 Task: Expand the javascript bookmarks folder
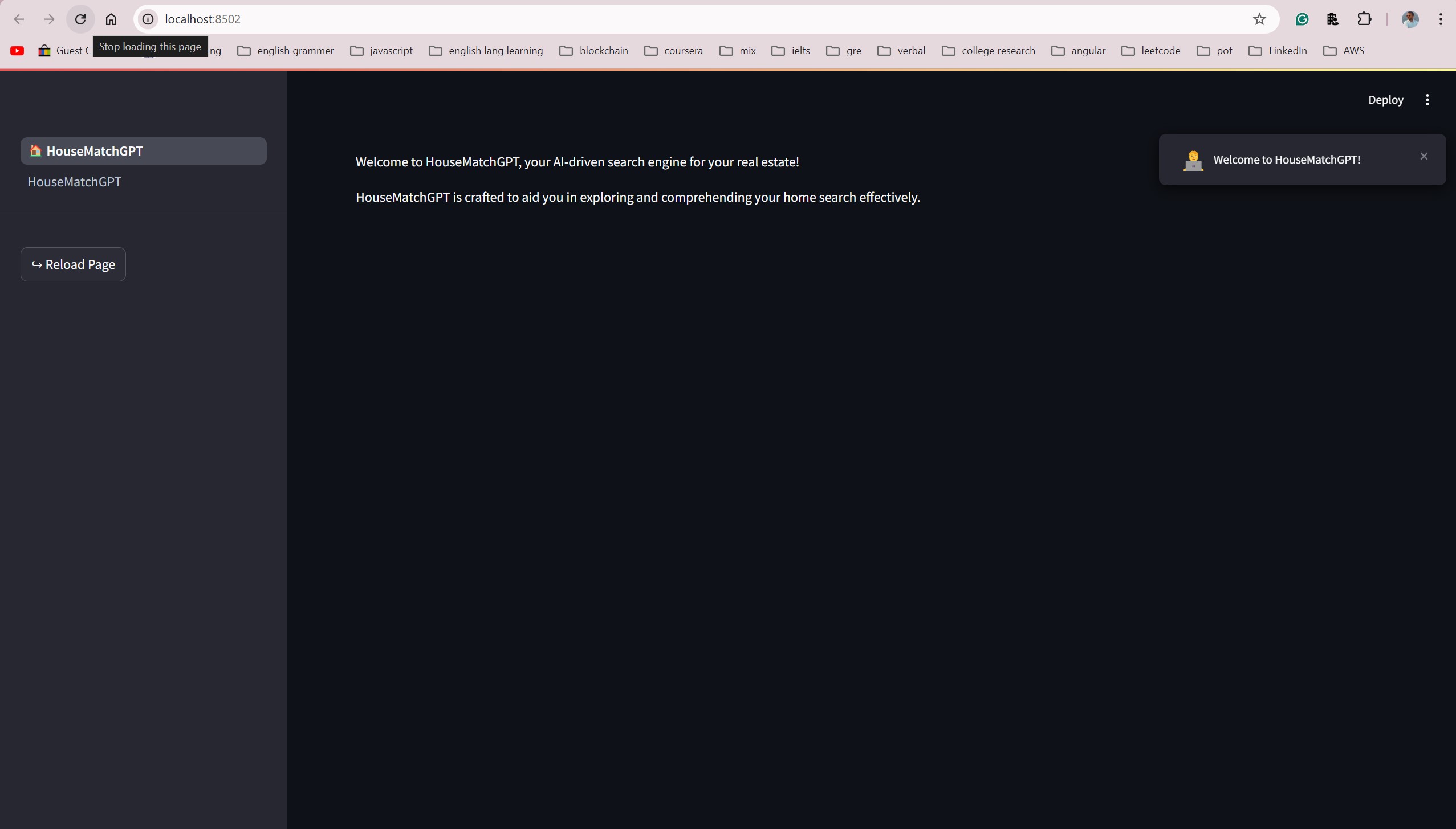[x=381, y=51]
